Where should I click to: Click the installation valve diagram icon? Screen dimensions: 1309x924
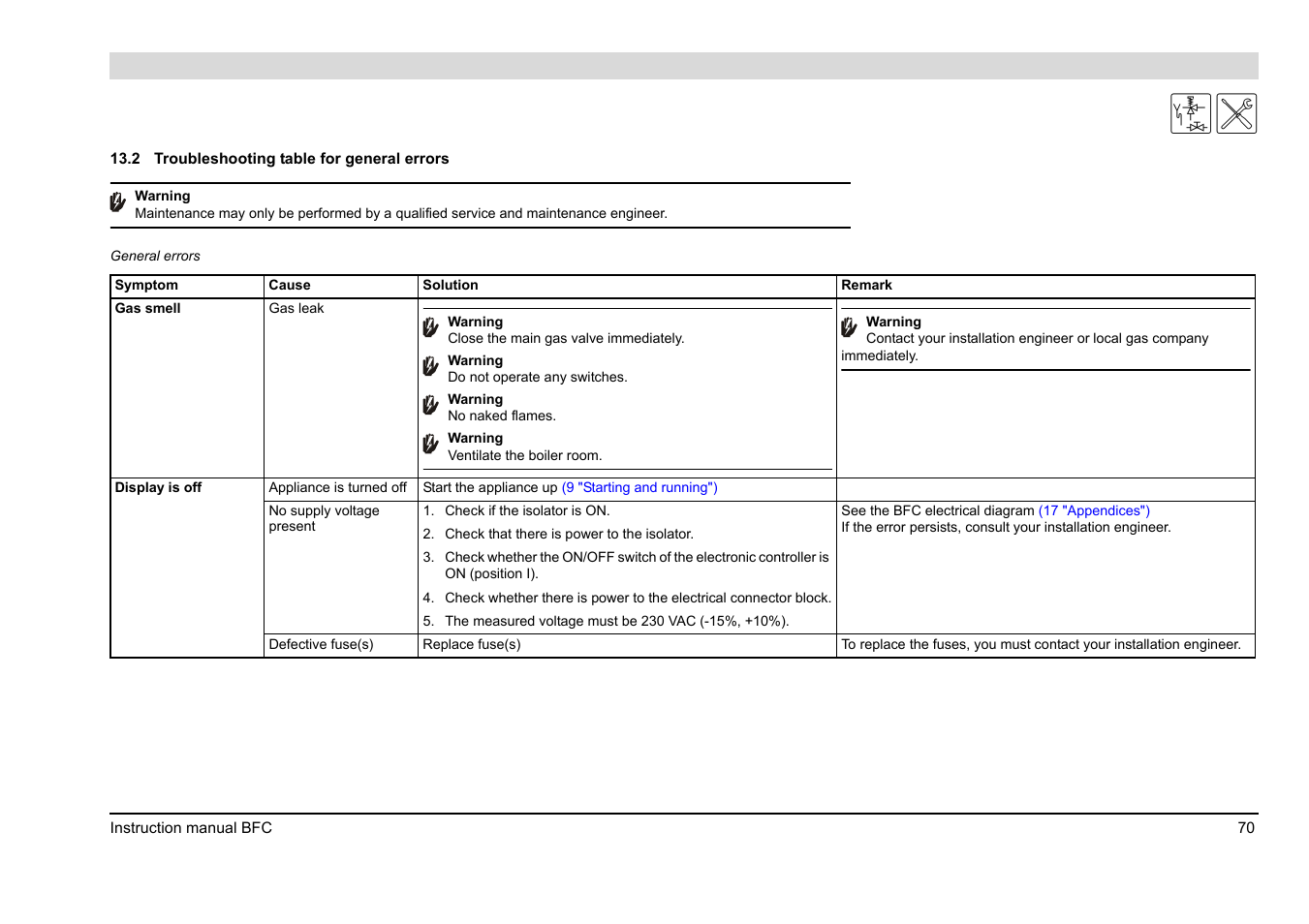(1190, 113)
